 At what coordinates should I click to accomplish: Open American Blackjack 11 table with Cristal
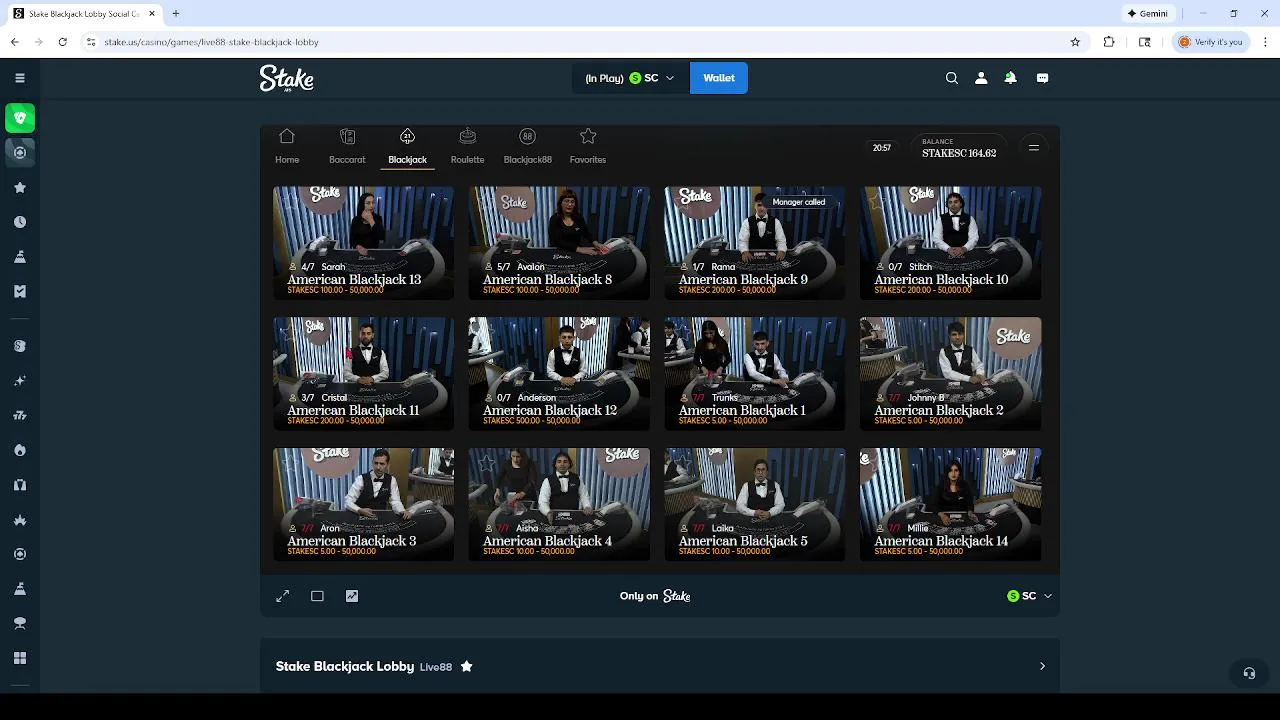(363, 374)
